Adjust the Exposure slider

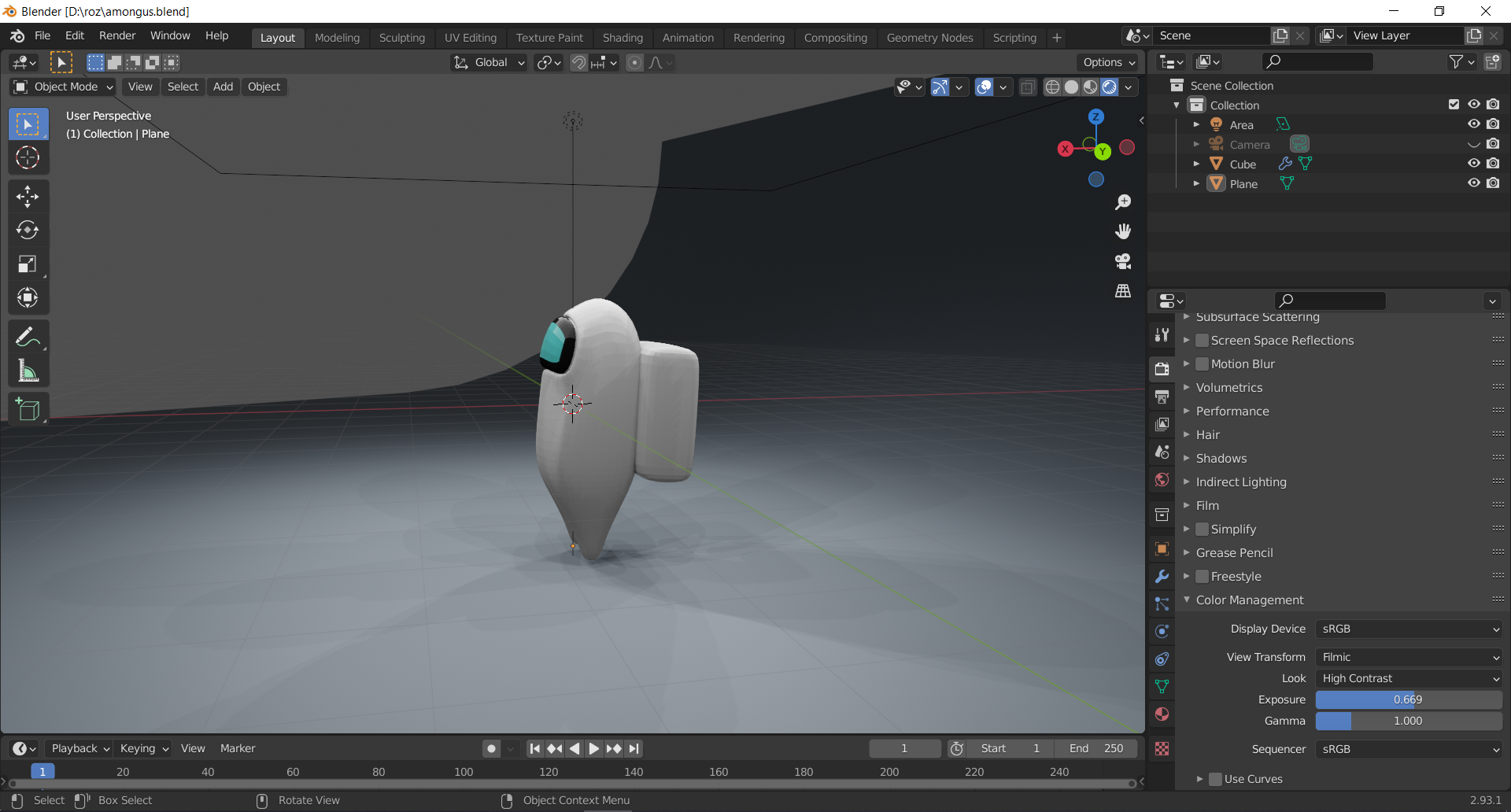coord(1409,699)
